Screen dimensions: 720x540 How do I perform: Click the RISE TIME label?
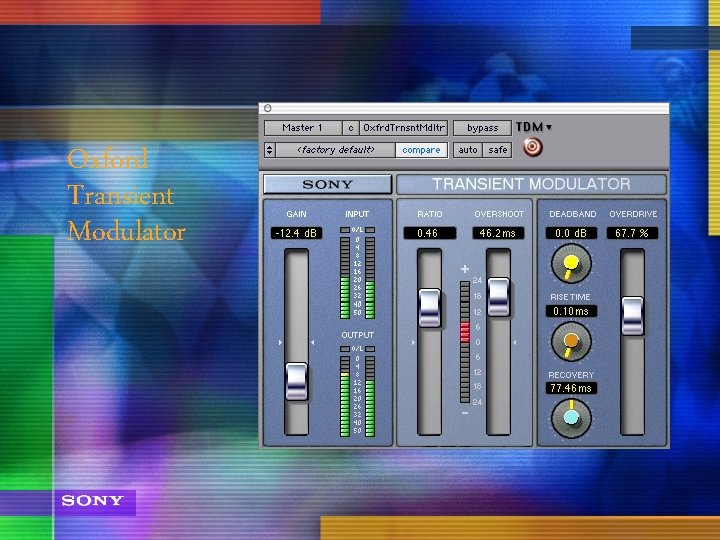pos(570,297)
